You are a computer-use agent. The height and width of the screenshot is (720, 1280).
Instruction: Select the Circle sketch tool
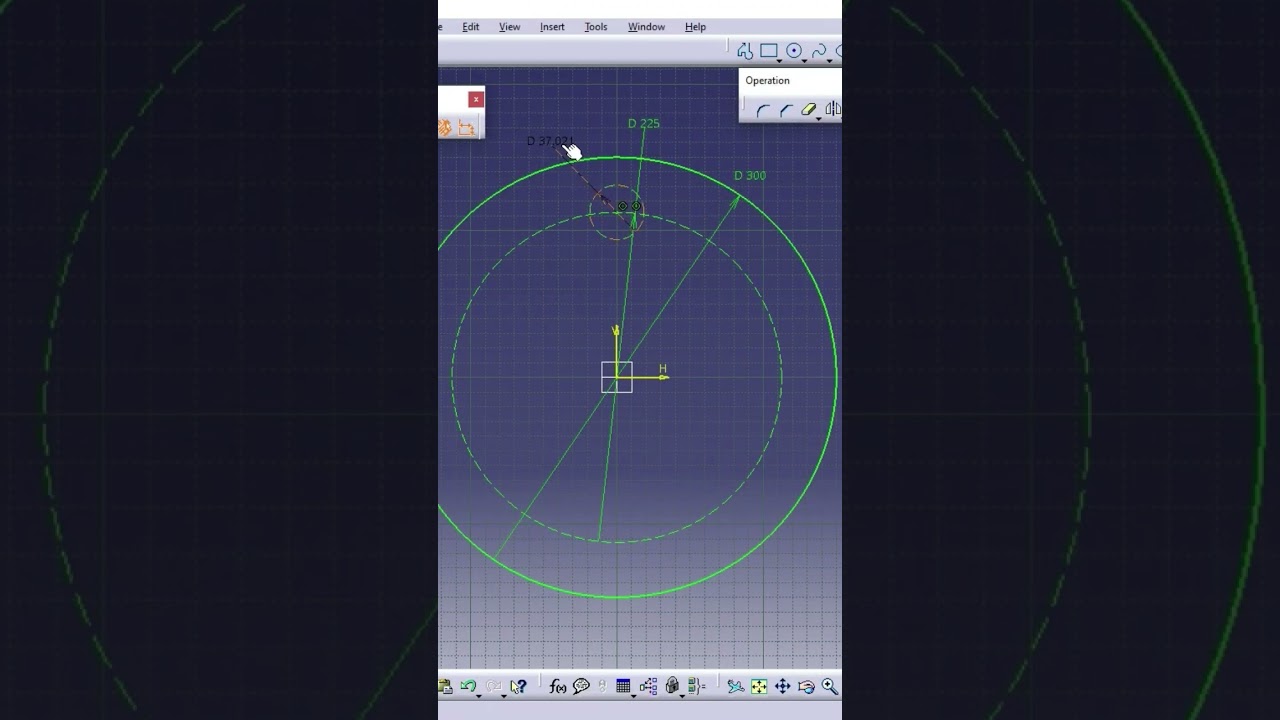794,51
